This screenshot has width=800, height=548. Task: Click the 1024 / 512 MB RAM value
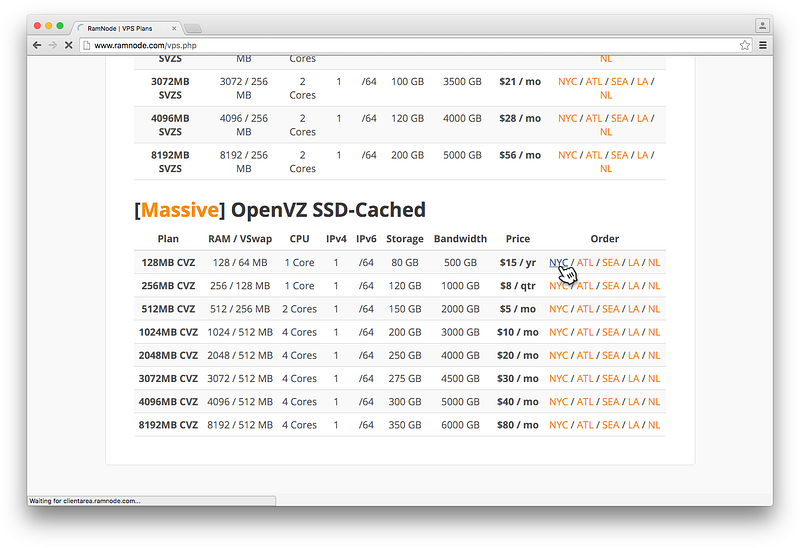coord(240,332)
